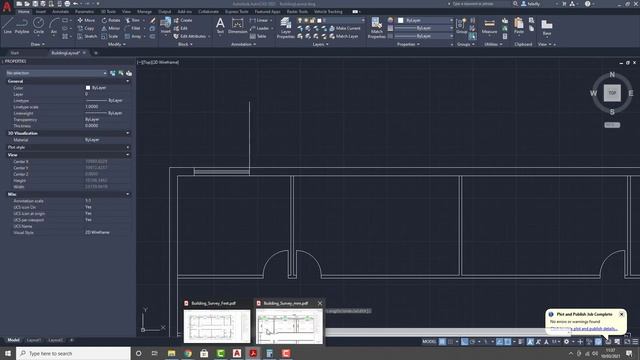Open the Output ribbon tab
640x360 pixels.
point(164,11)
